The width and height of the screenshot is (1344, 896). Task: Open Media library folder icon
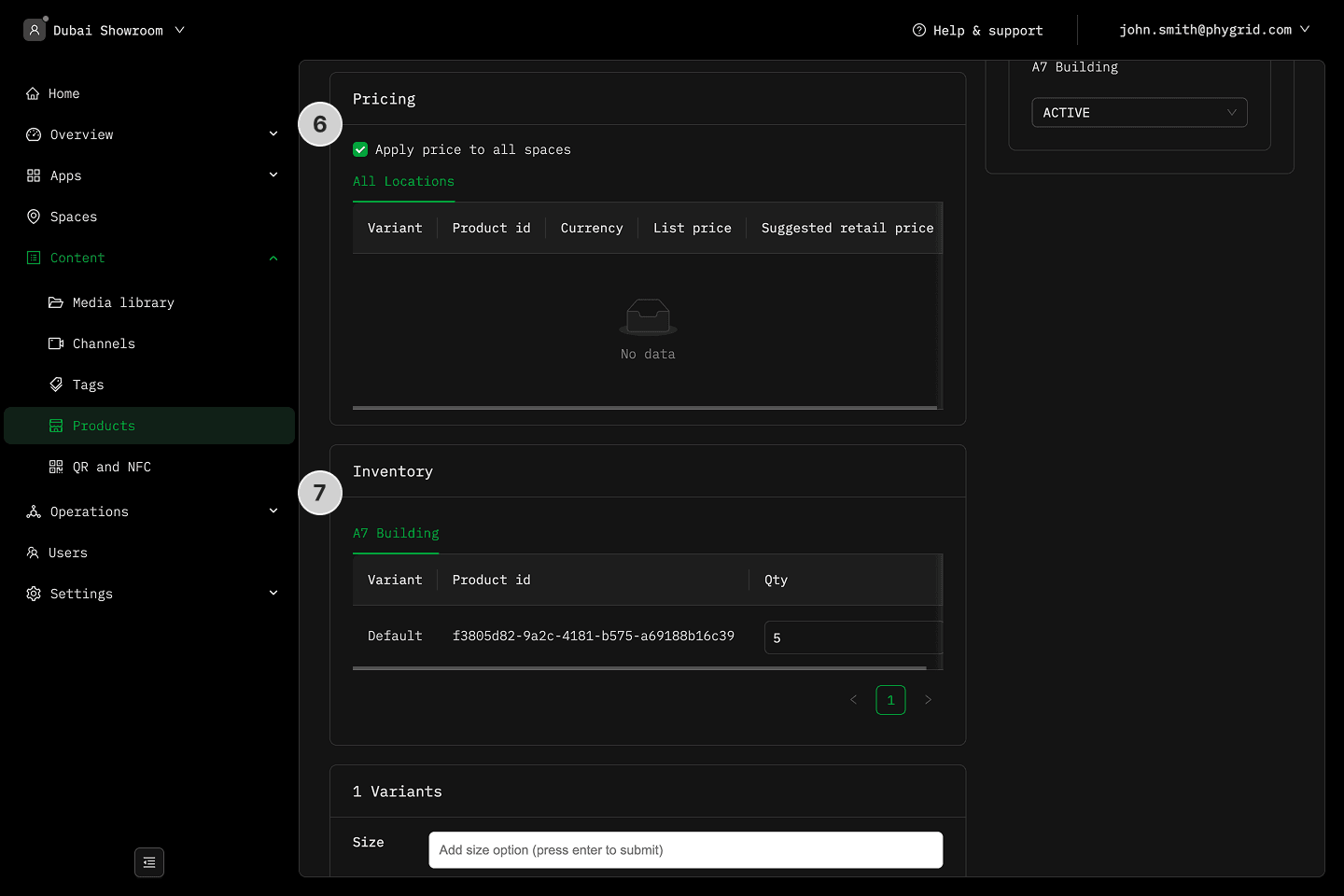click(x=56, y=302)
